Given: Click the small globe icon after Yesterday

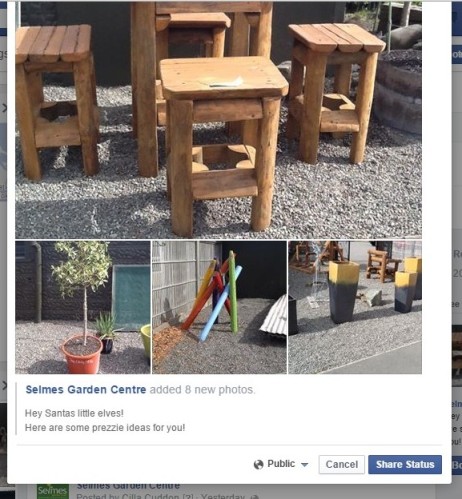Looking at the screenshot, I should (x=253, y=497).
